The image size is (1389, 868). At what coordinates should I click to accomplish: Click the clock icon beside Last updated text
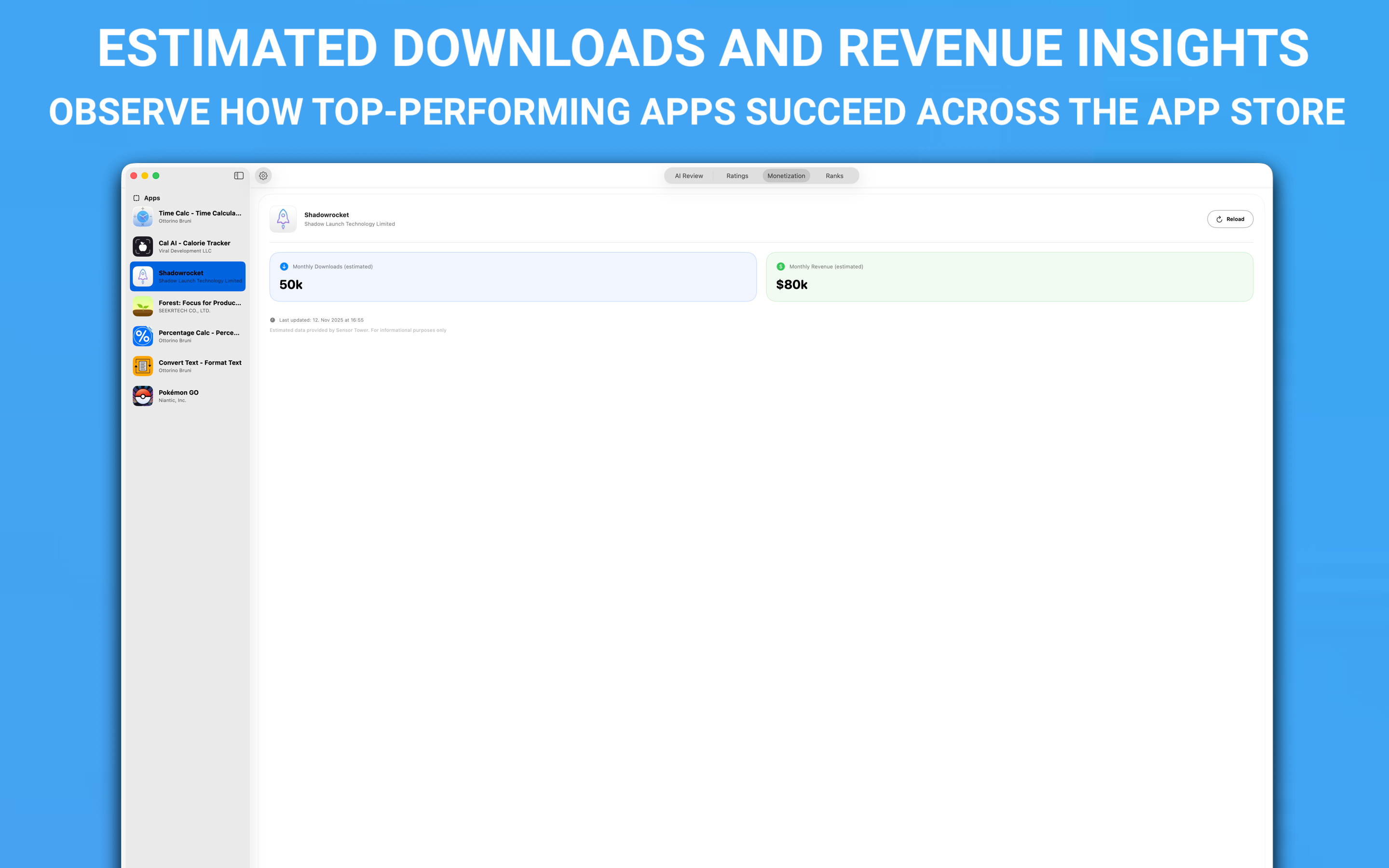point(272,320)
